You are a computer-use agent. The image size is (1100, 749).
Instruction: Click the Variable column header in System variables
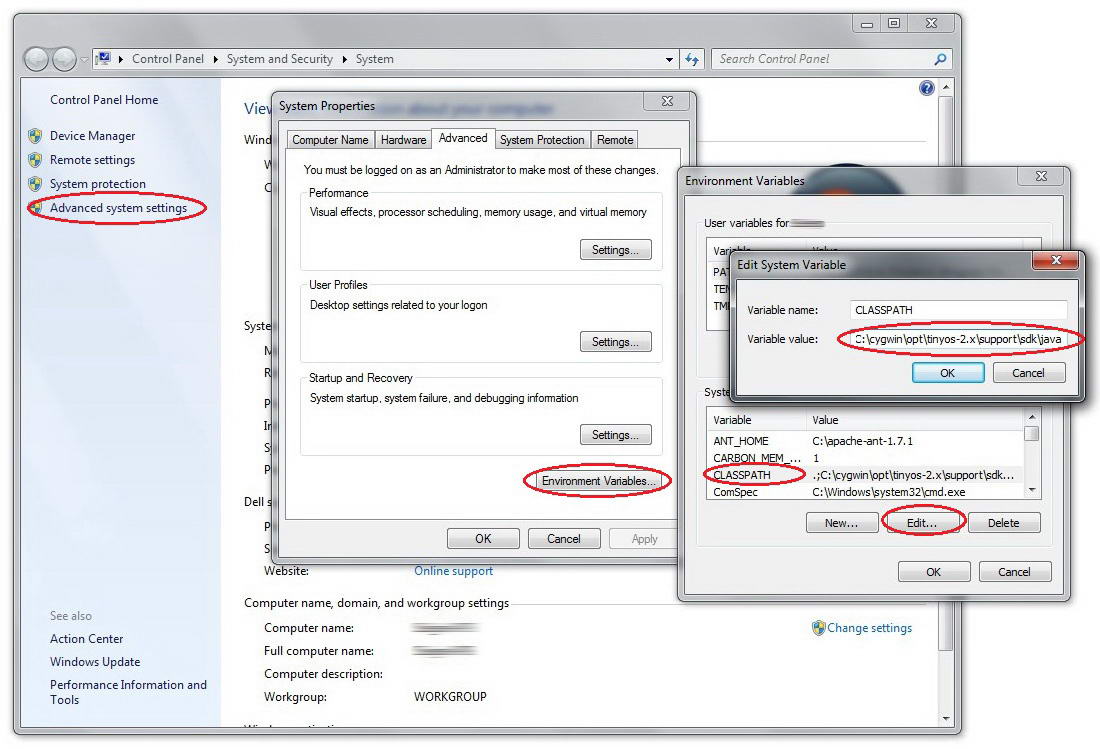756,420
